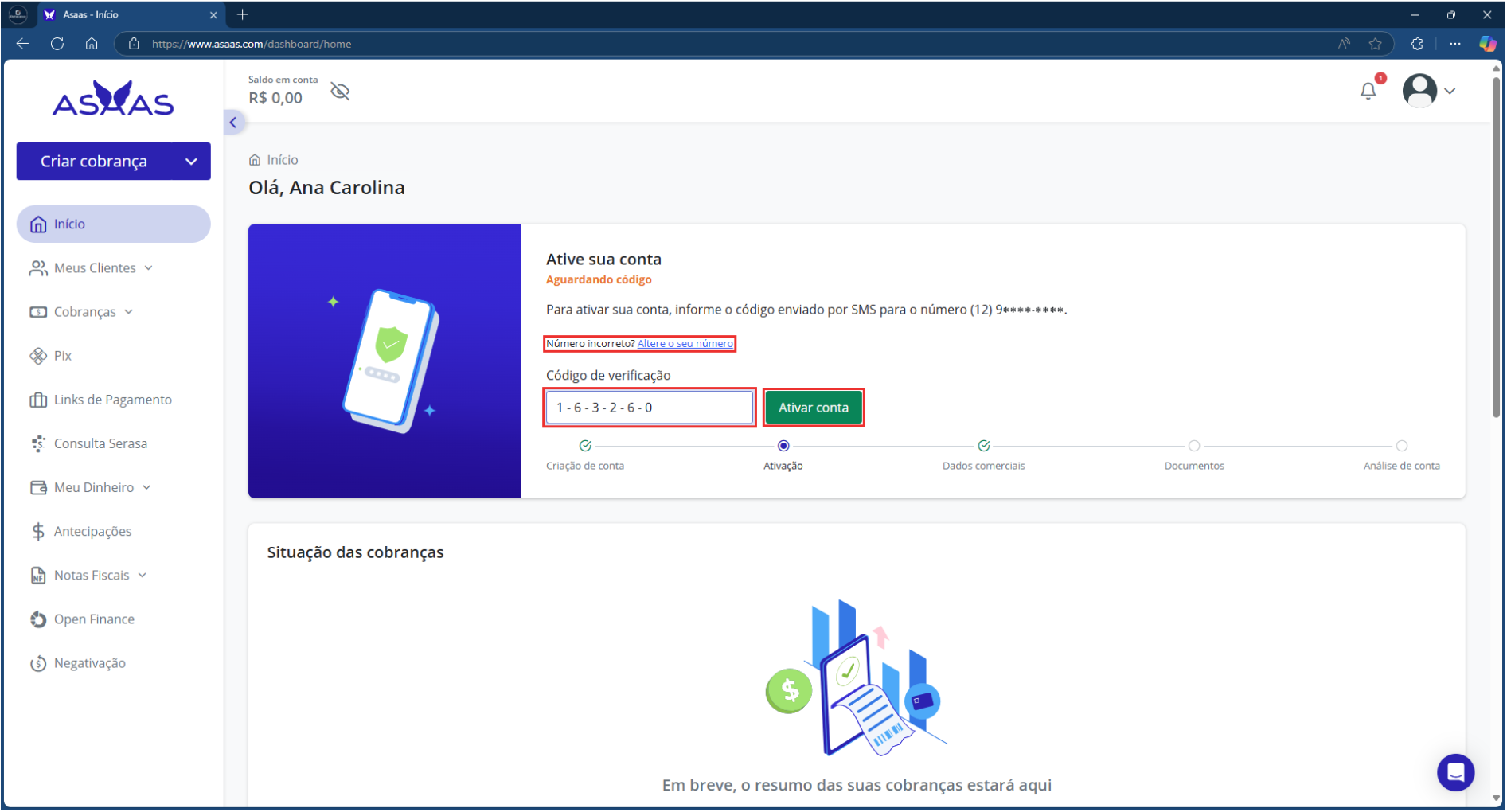The image size is (1507, 812).
Task: Go to Negativação in the sidebar
Action: point(89,663)
